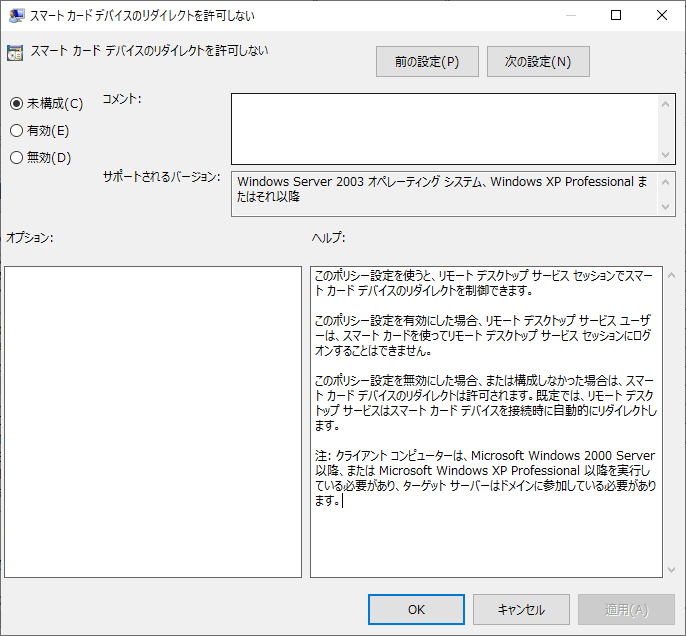Maximize the policy dialog window
This screenshot has width=686, height=636.
pyautogui.click(x=616, y=15)
